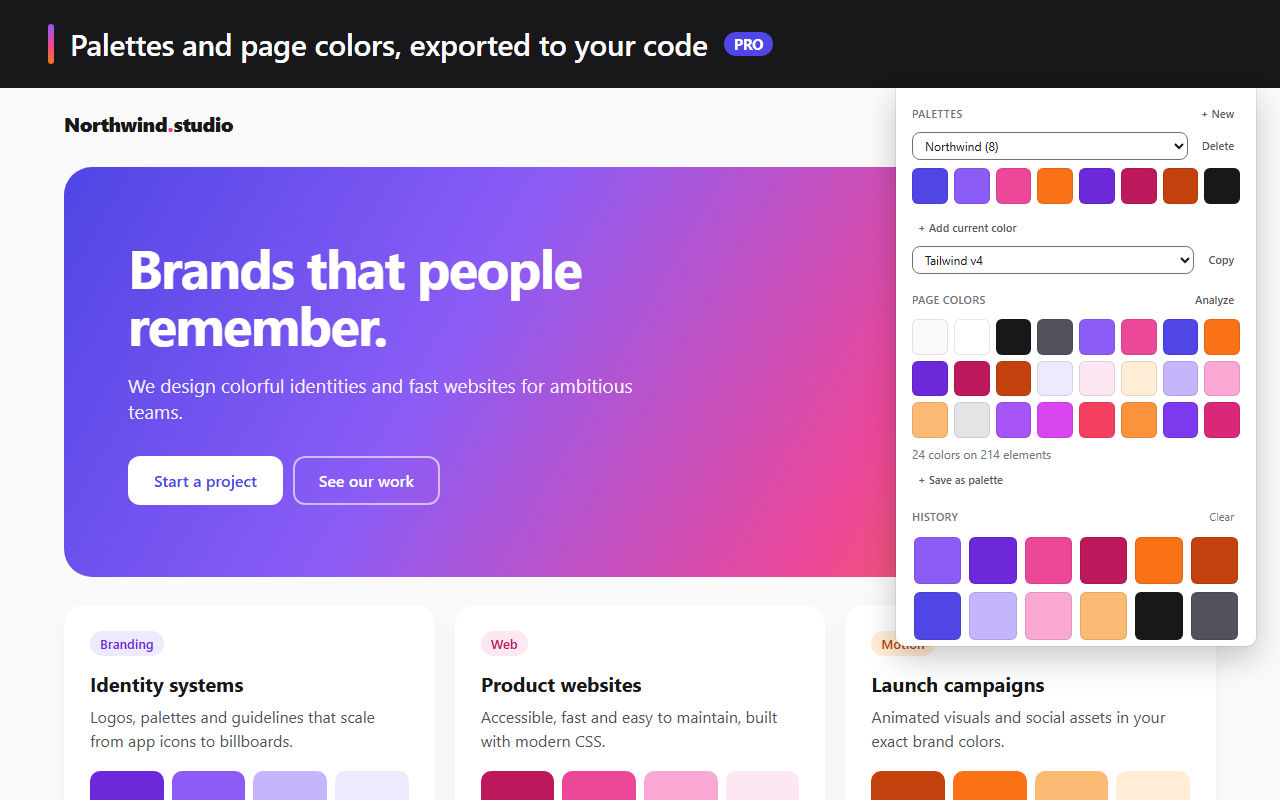This screenshot has width=1280, height=800.
Task: Choose the light gray swatch in Page Colors
Action: pos(972,420)
